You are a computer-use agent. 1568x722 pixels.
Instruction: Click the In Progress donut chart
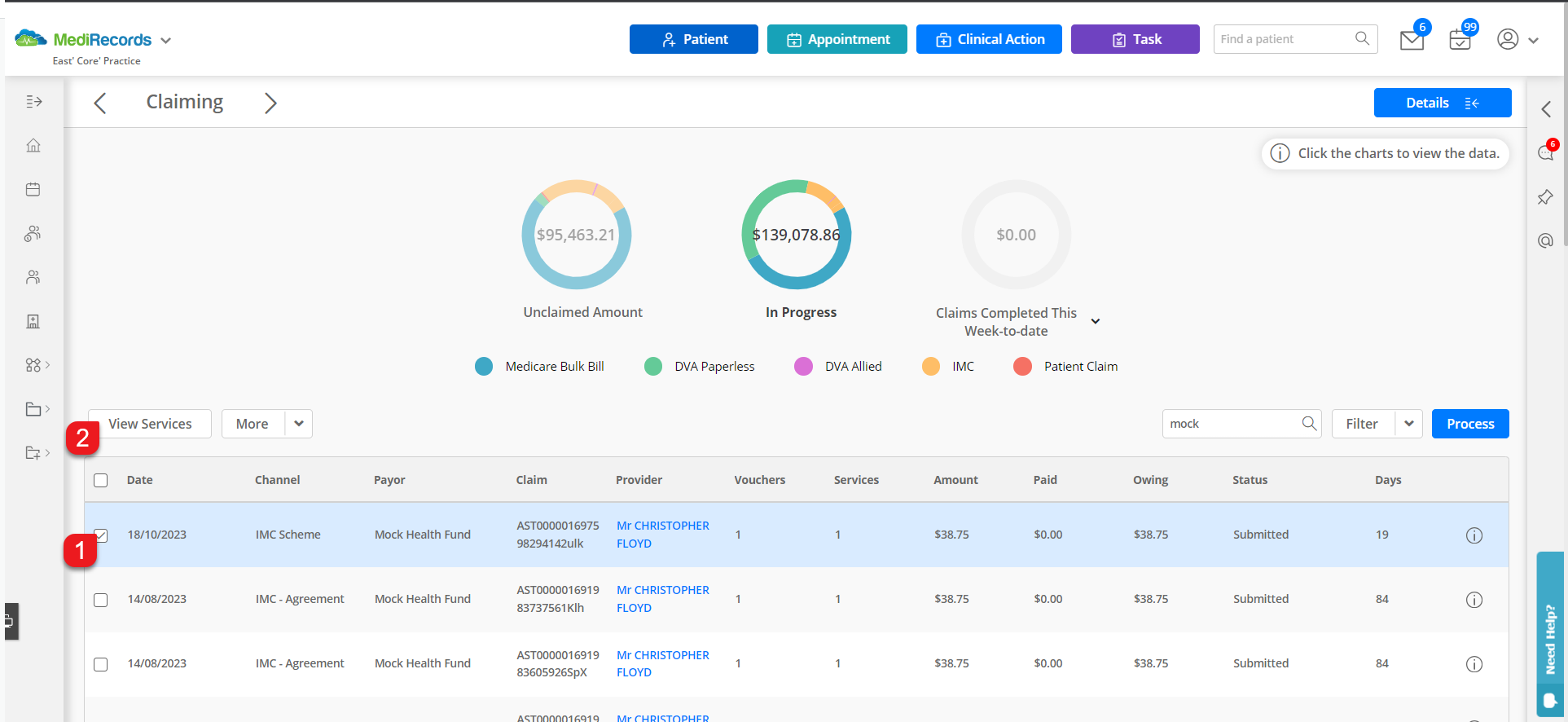[x=797, y=235]
